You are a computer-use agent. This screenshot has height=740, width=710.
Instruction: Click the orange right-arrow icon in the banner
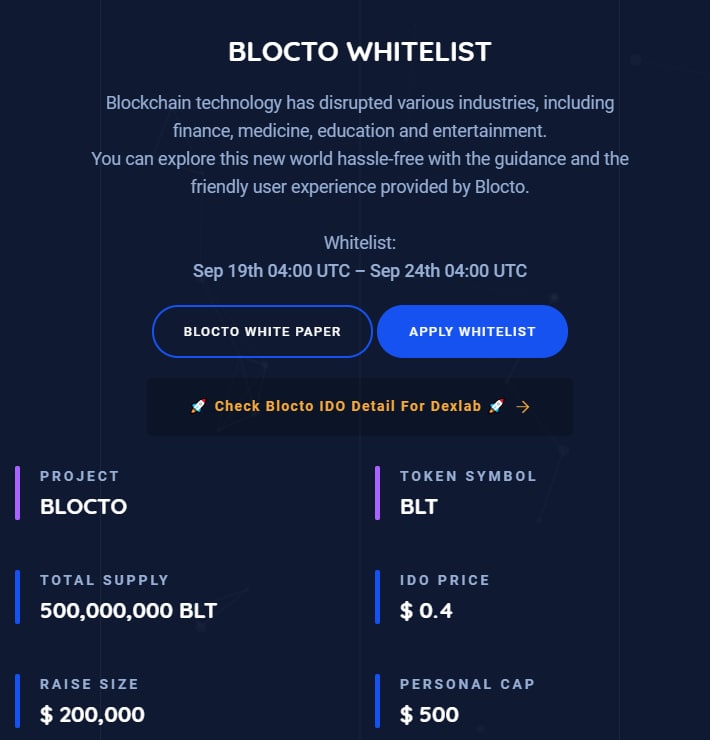[522, 407]
